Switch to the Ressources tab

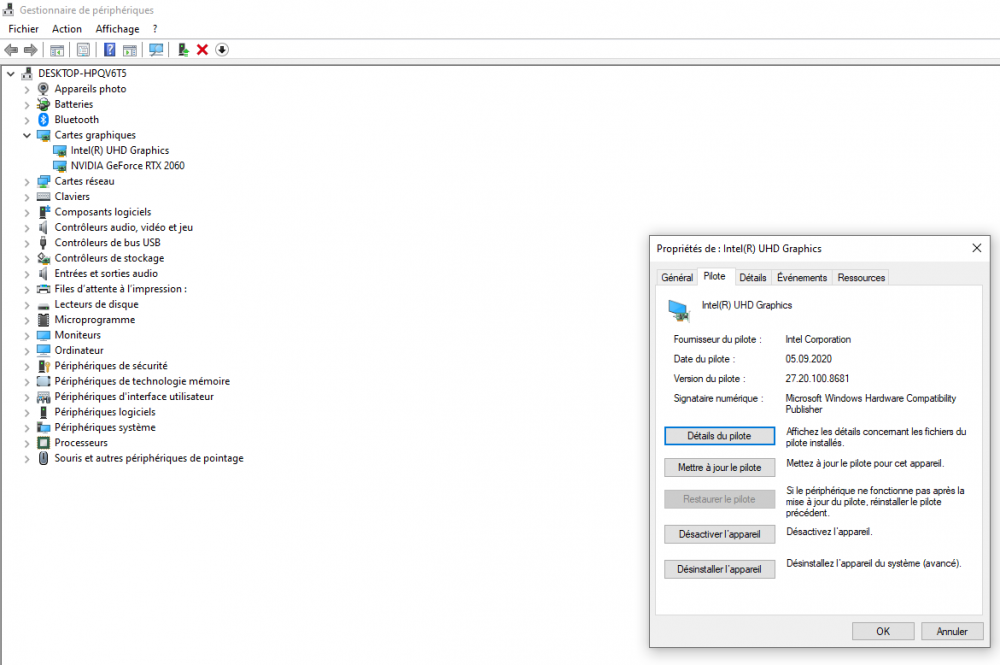(x=861, y=277)
